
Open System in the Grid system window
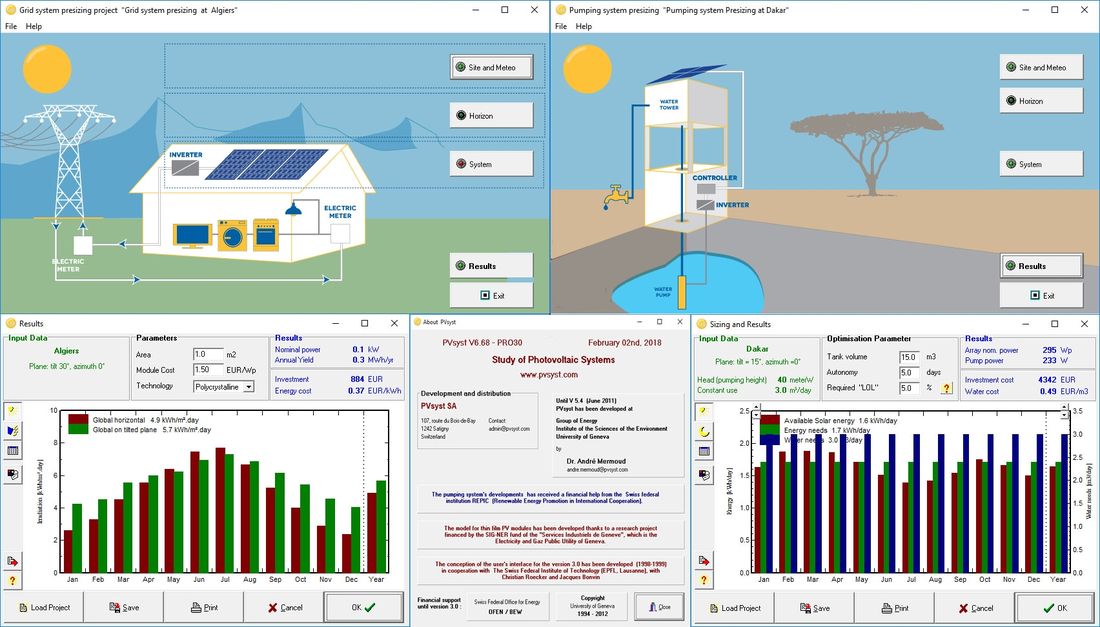(x=491, y=164)
